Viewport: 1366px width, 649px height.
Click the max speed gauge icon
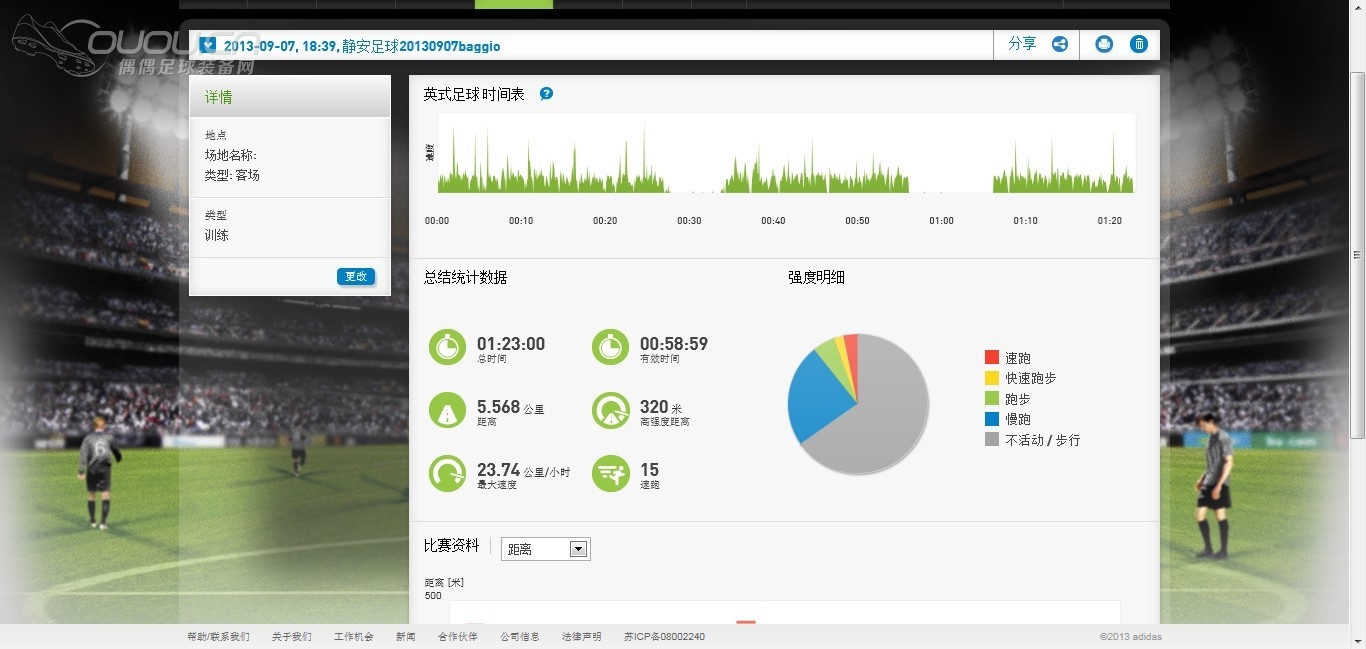coord(447,473)
